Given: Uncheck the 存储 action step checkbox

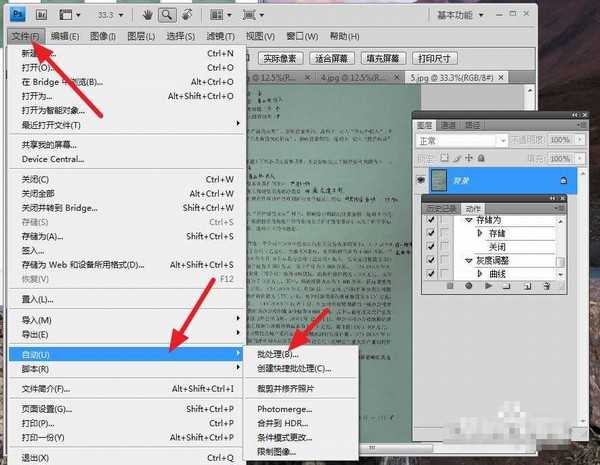Looking at the screenshot, I should [x=431, y=233].
